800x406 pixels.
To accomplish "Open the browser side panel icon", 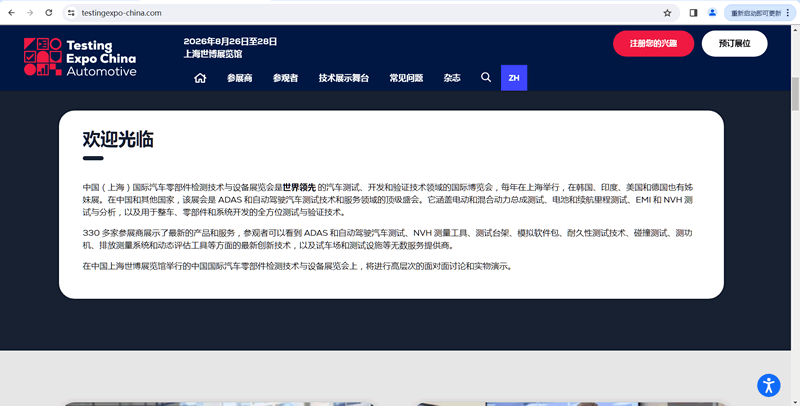I will pyautogui.click(x=693, y=13).
